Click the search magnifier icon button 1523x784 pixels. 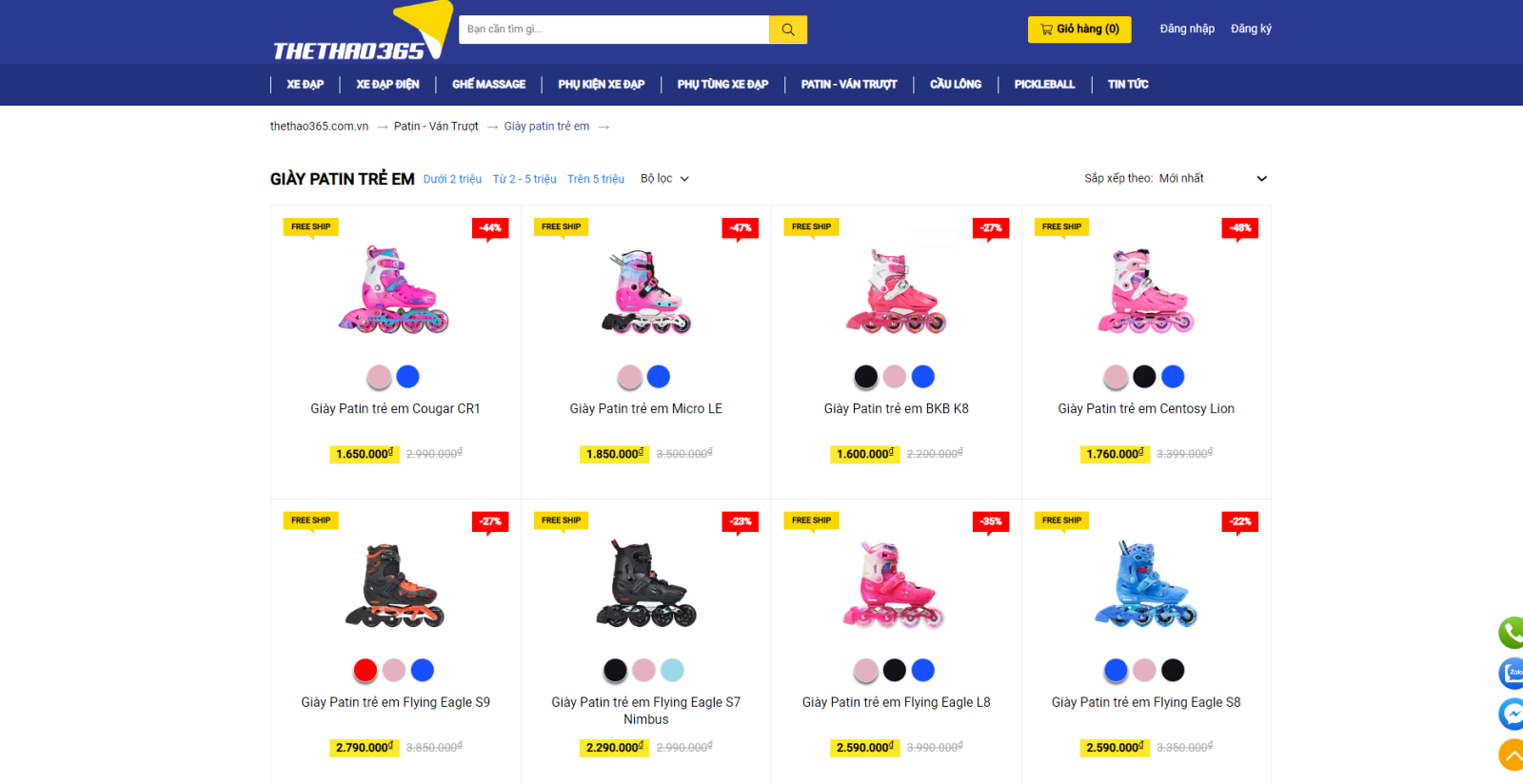click(x=788, y=29)
